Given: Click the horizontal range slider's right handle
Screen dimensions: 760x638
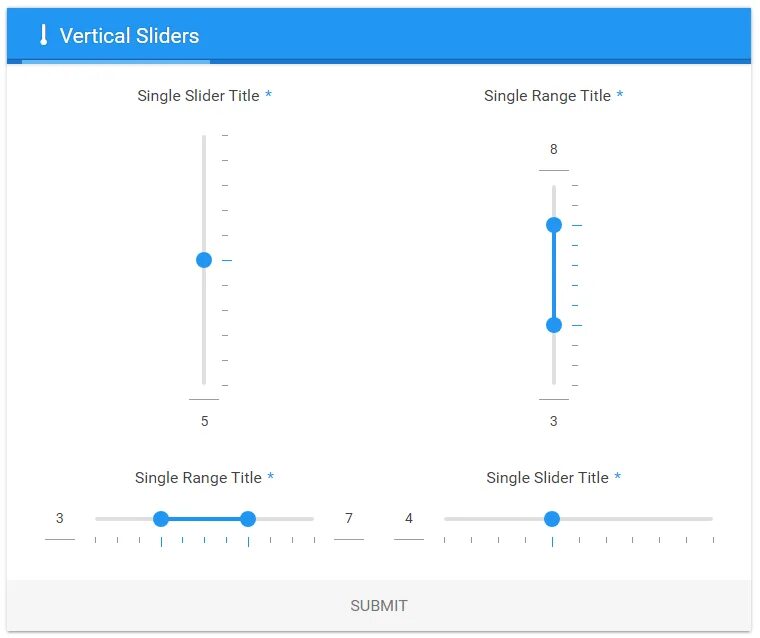Looking at the screenshot, I should 248,518.
